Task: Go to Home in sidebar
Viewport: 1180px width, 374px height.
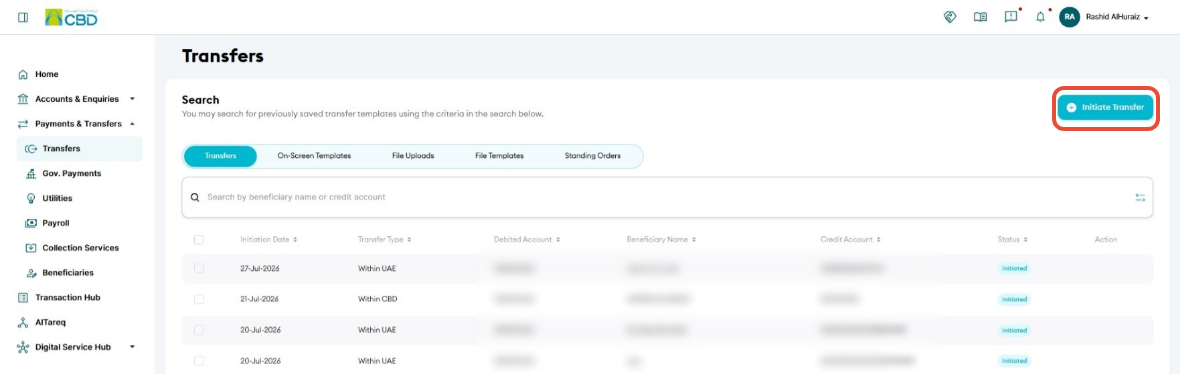Action: pyautogui.click(x=47, y=74)
